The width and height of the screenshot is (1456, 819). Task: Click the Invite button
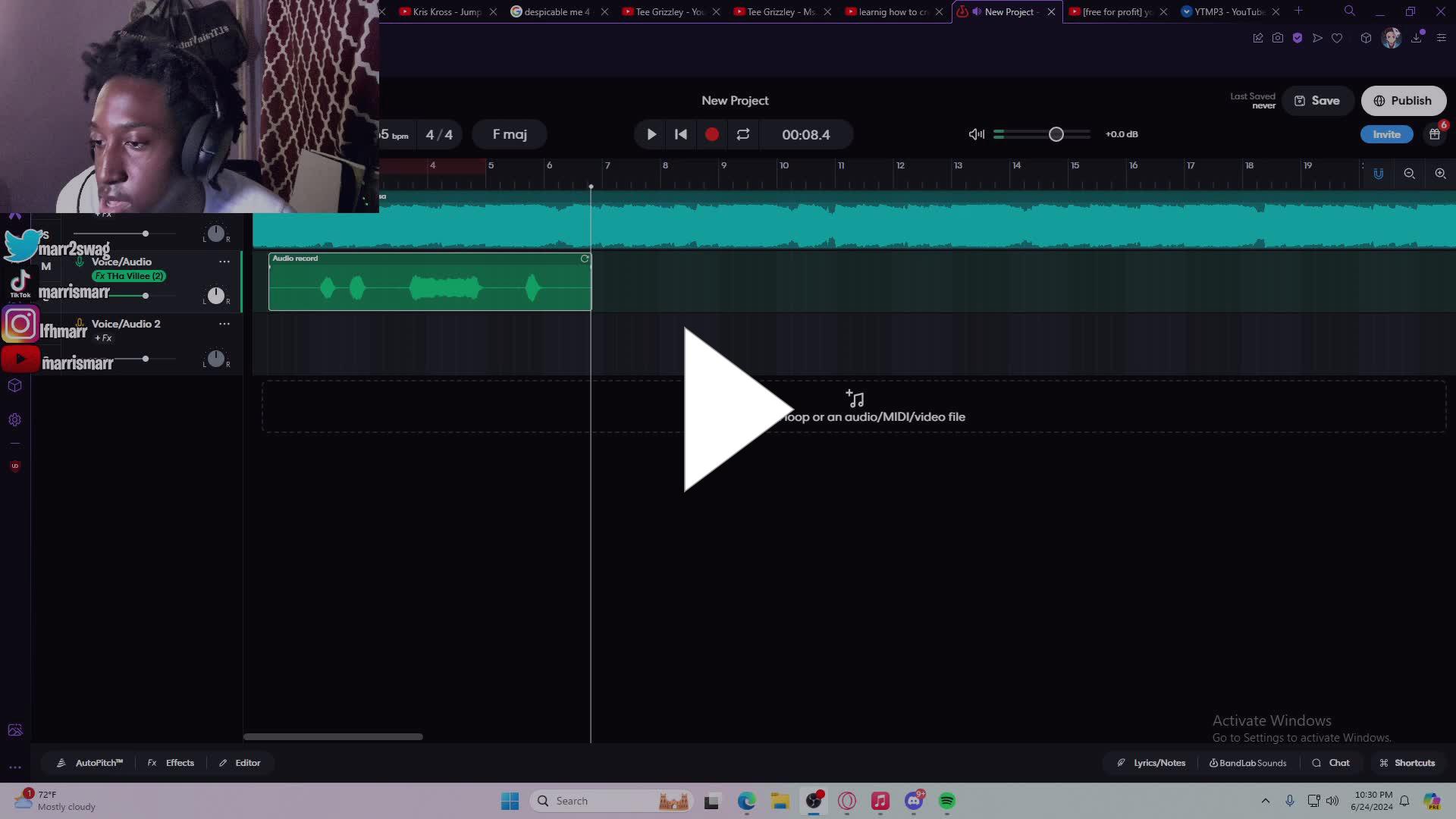1387,134
